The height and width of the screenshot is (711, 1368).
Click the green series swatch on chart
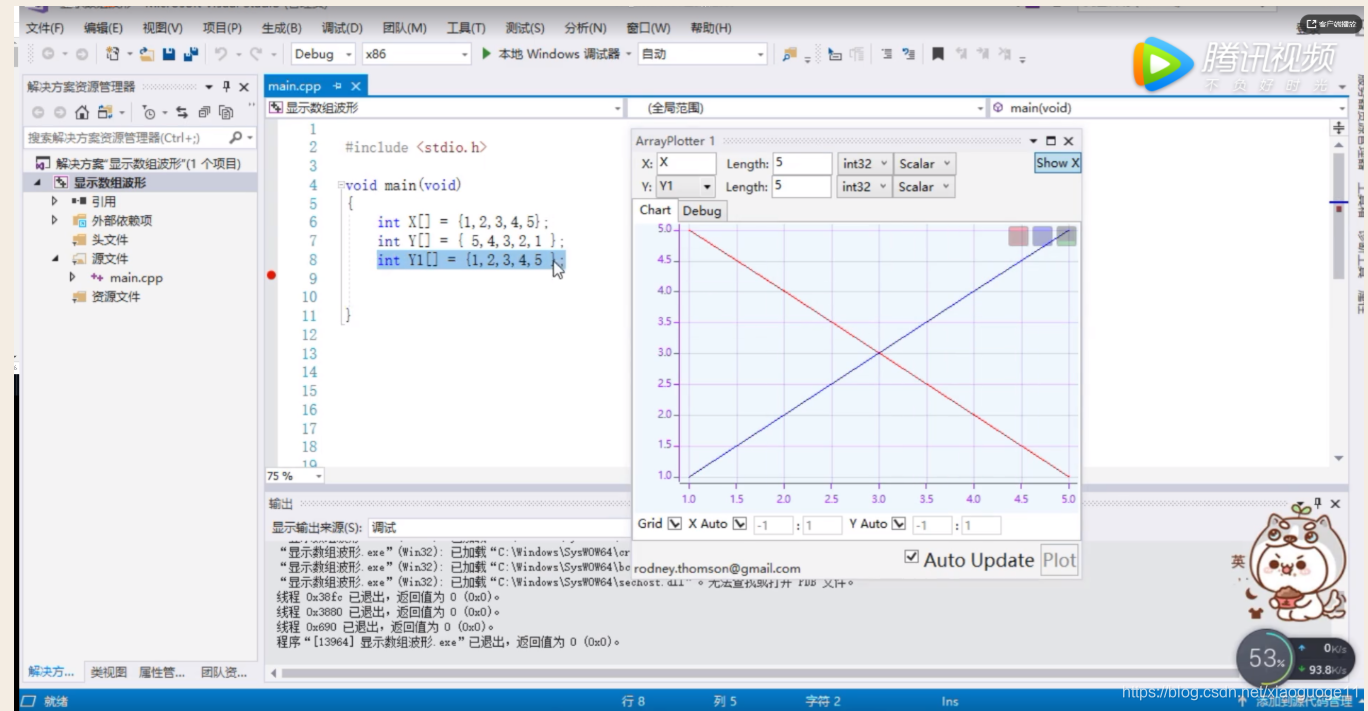[x=1066, y=236]
